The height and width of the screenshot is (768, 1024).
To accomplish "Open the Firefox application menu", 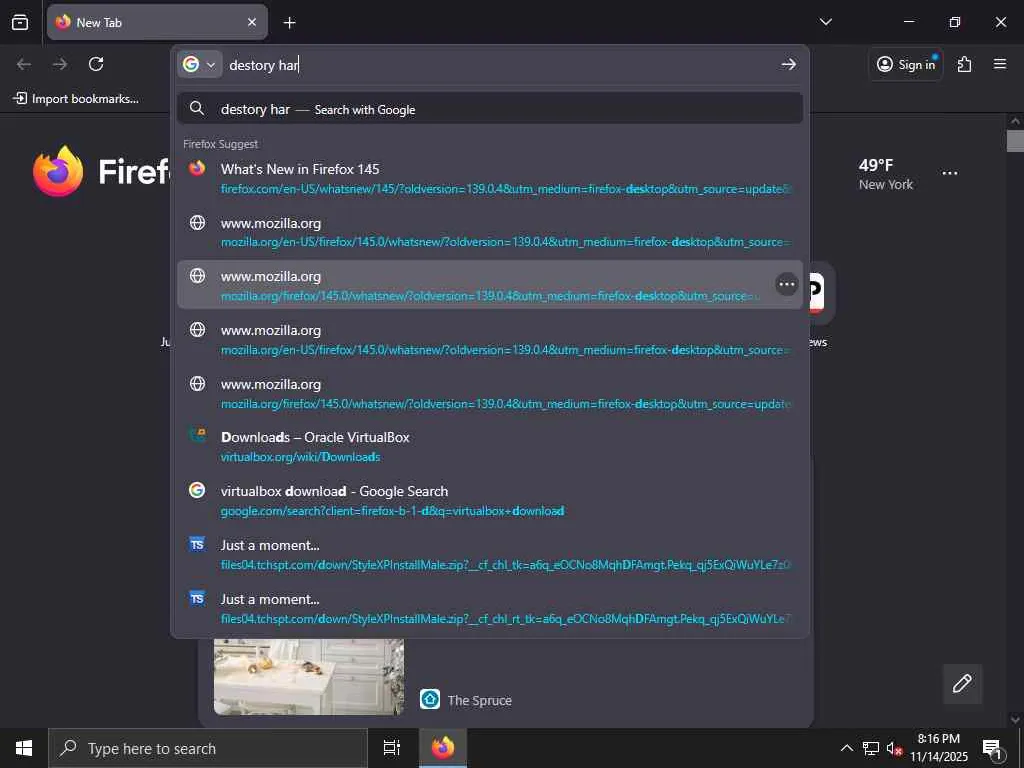I will pos(1000,64).
